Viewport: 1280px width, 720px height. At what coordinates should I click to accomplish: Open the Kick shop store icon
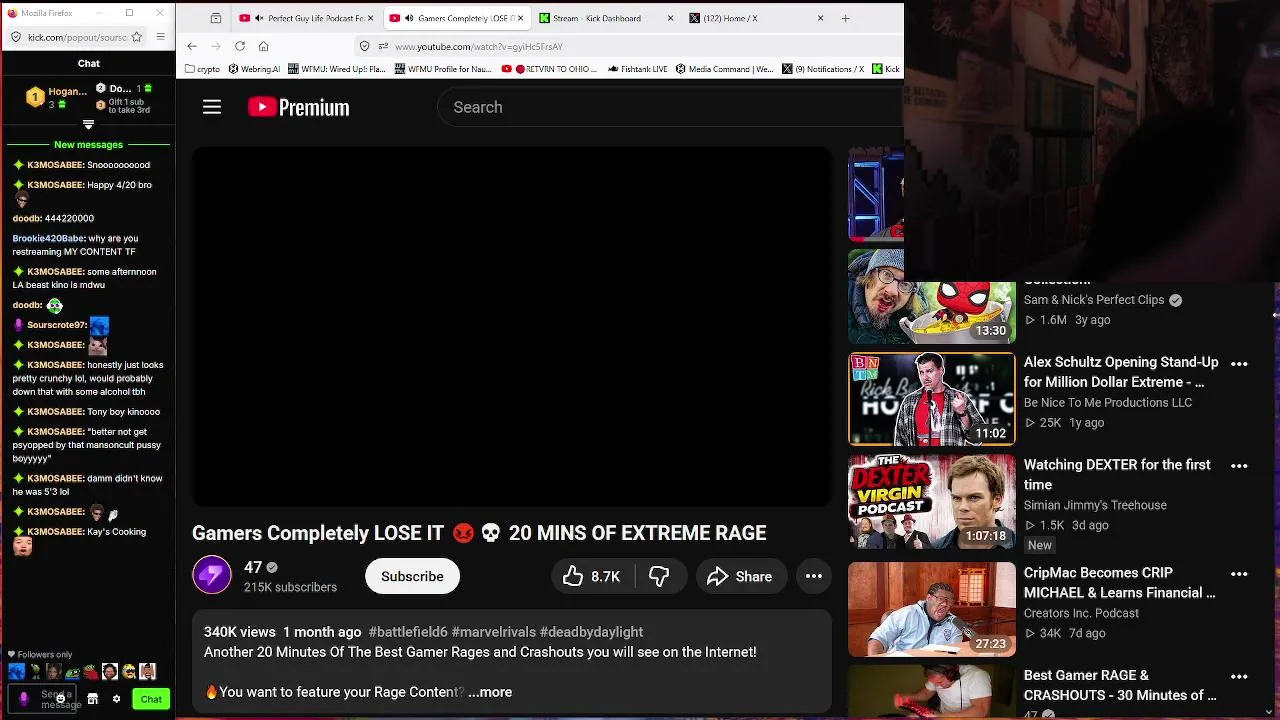[93, 699]
